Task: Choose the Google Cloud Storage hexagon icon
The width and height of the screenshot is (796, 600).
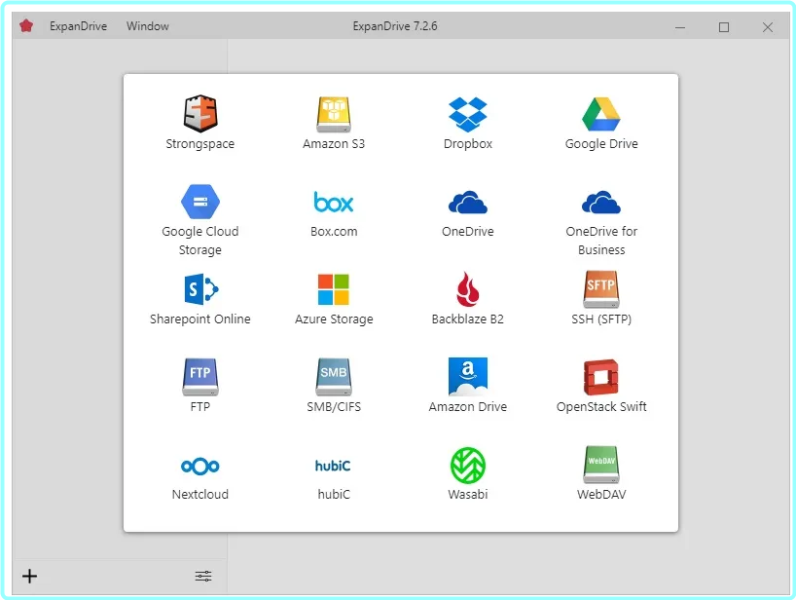Action: 200,202
